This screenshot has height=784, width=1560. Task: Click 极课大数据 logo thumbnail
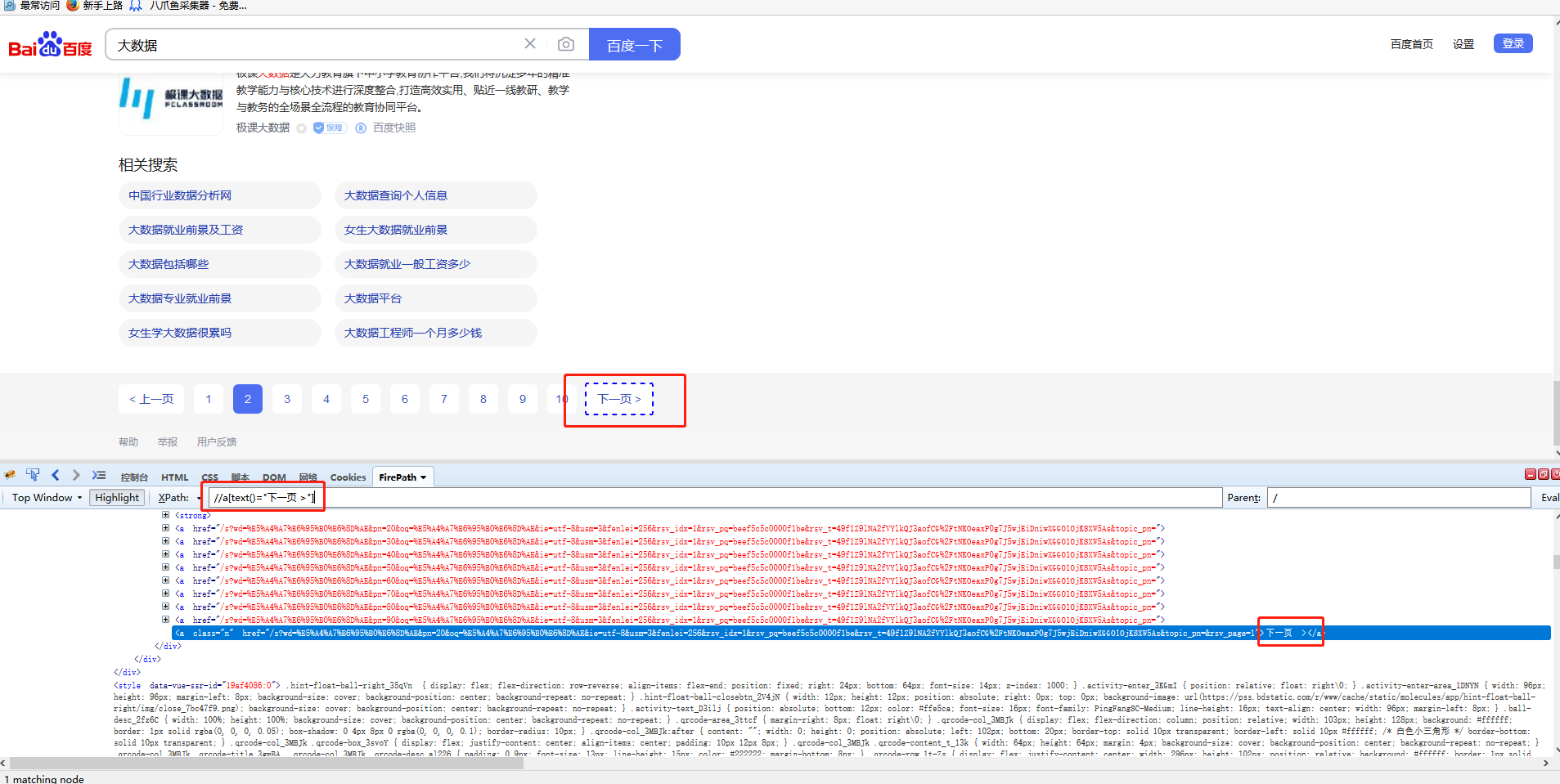171,104
